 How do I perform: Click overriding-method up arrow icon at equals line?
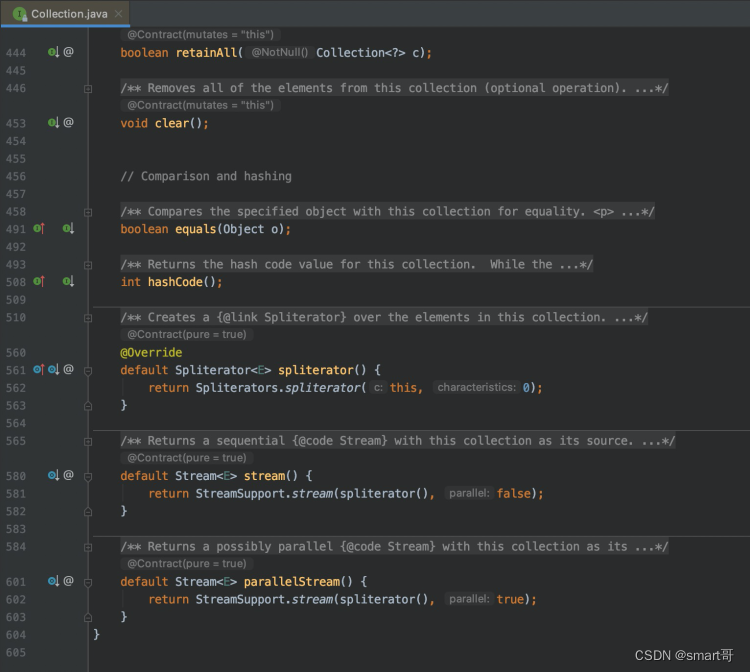click(x=39, y=229)
